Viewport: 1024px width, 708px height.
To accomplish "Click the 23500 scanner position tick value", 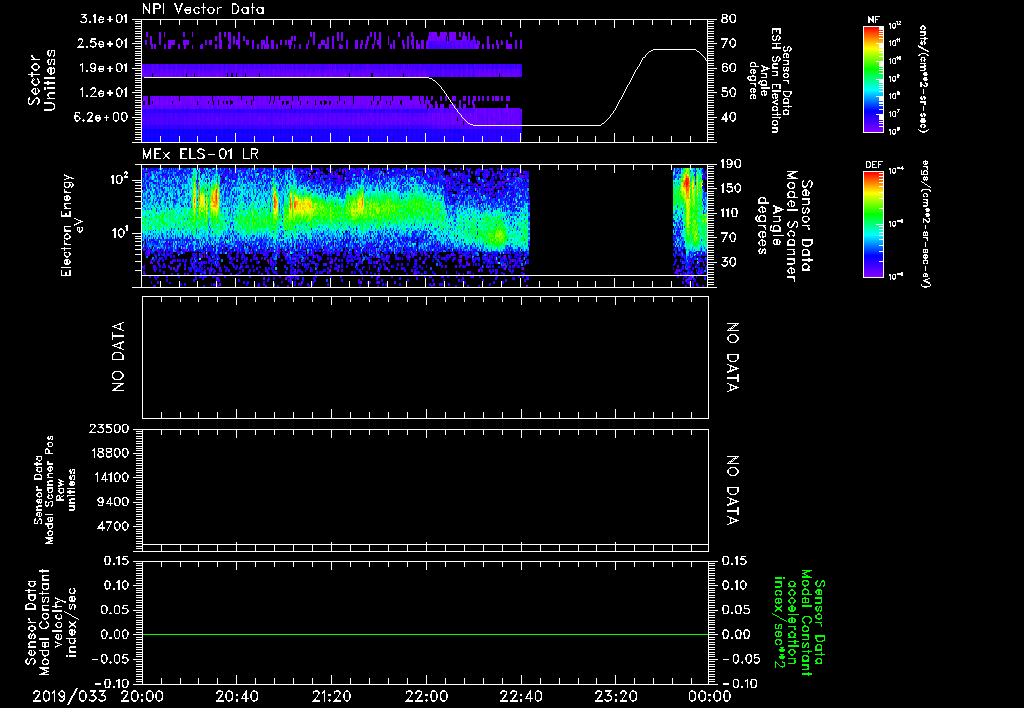I will [108, 428].
